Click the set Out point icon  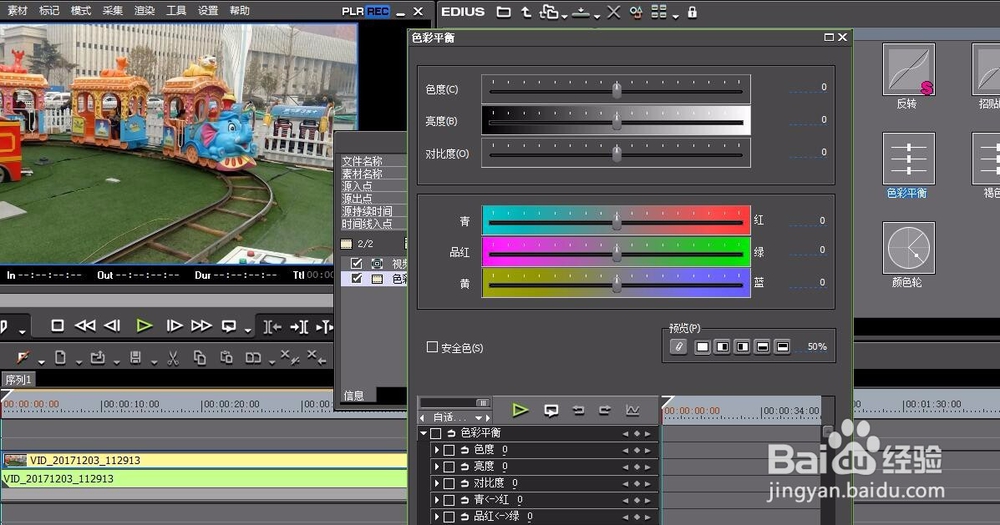(x=299, y=327)
